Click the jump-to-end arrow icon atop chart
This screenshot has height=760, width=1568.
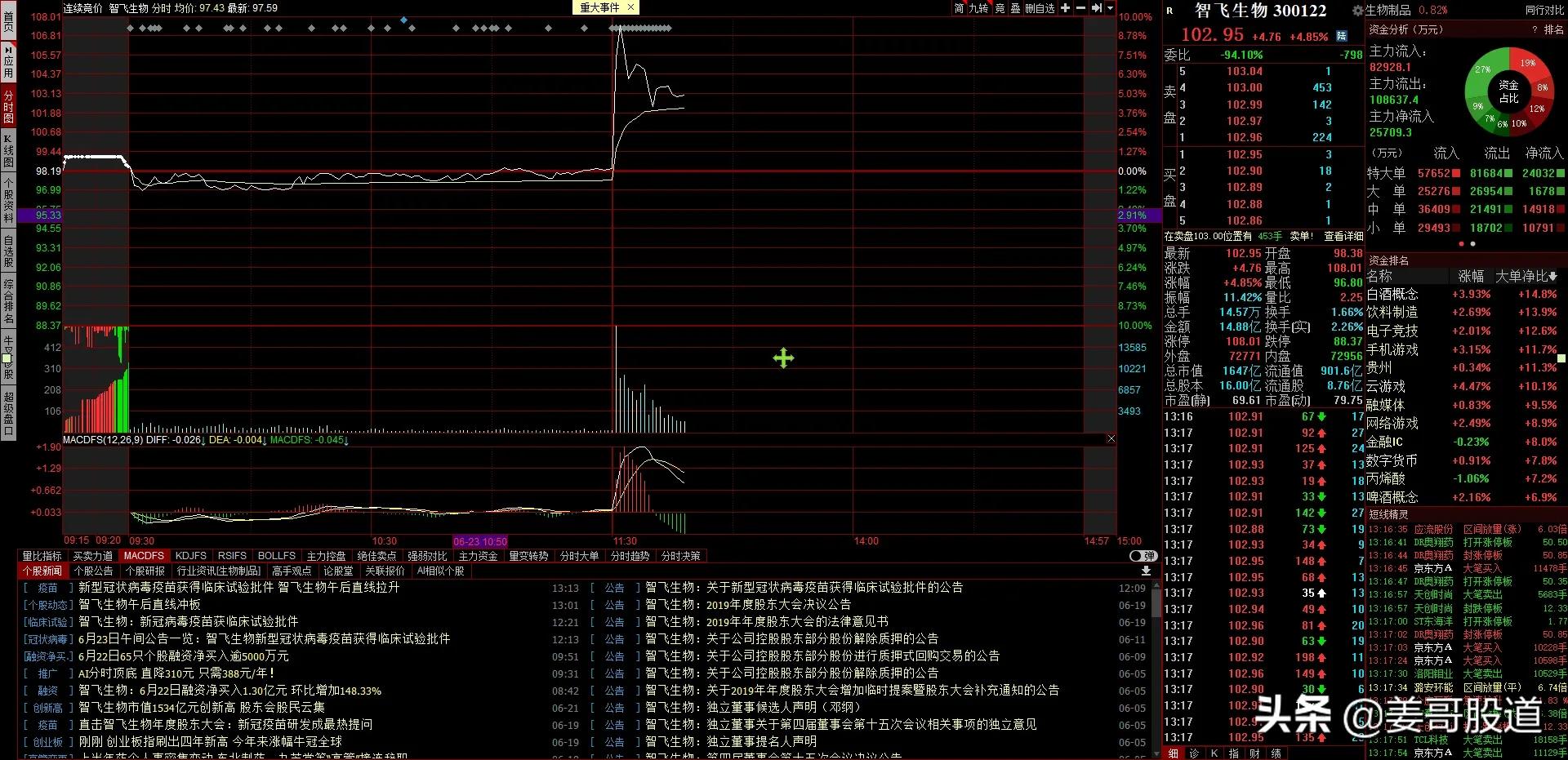click(x=1097, y=8)
